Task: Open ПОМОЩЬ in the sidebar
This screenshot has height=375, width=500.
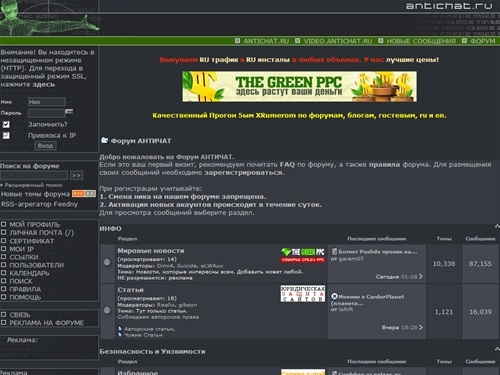Action: (25, 297)
